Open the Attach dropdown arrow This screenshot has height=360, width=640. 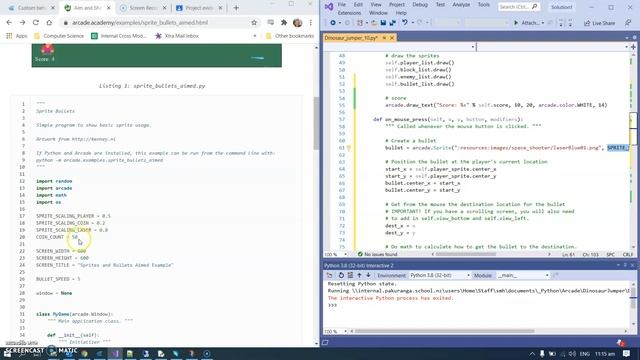click(543, 23)
